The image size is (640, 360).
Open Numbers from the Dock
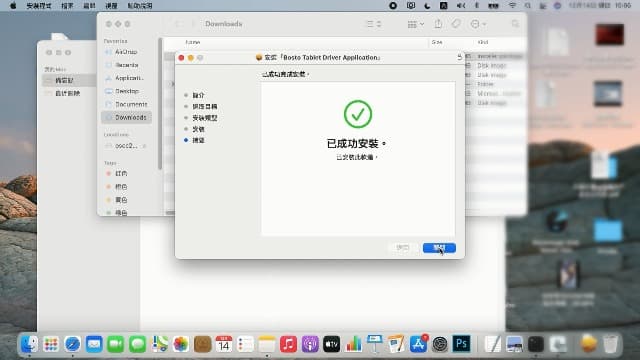tap(353, 344)
